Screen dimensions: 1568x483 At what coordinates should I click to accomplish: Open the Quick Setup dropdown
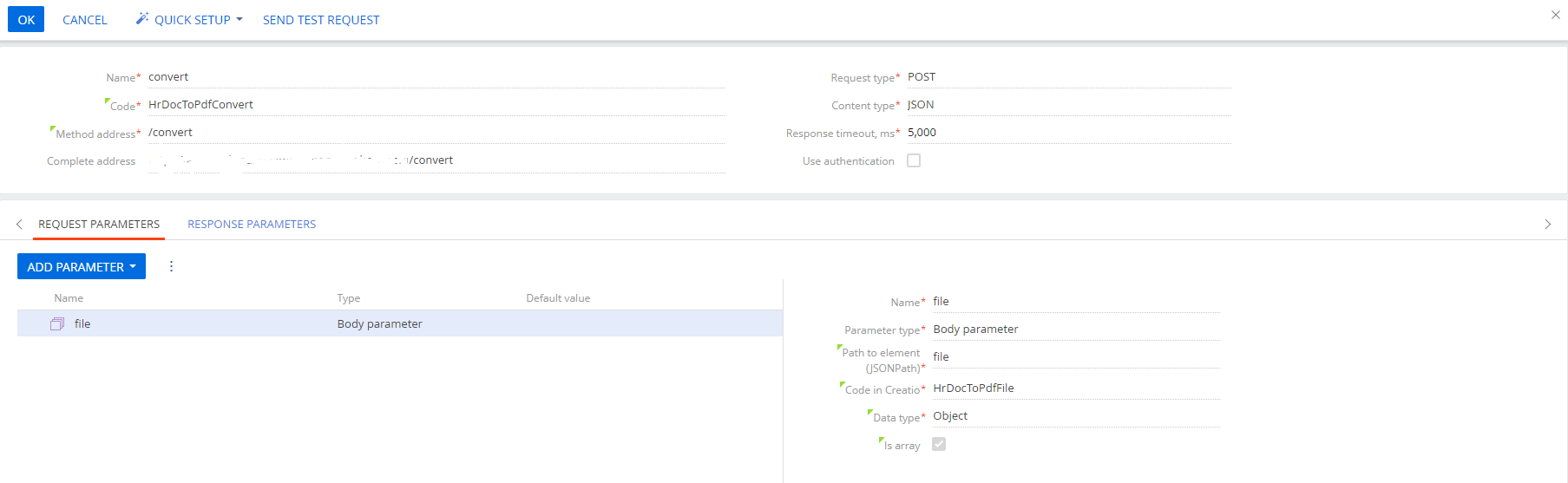tap(189, 19)
